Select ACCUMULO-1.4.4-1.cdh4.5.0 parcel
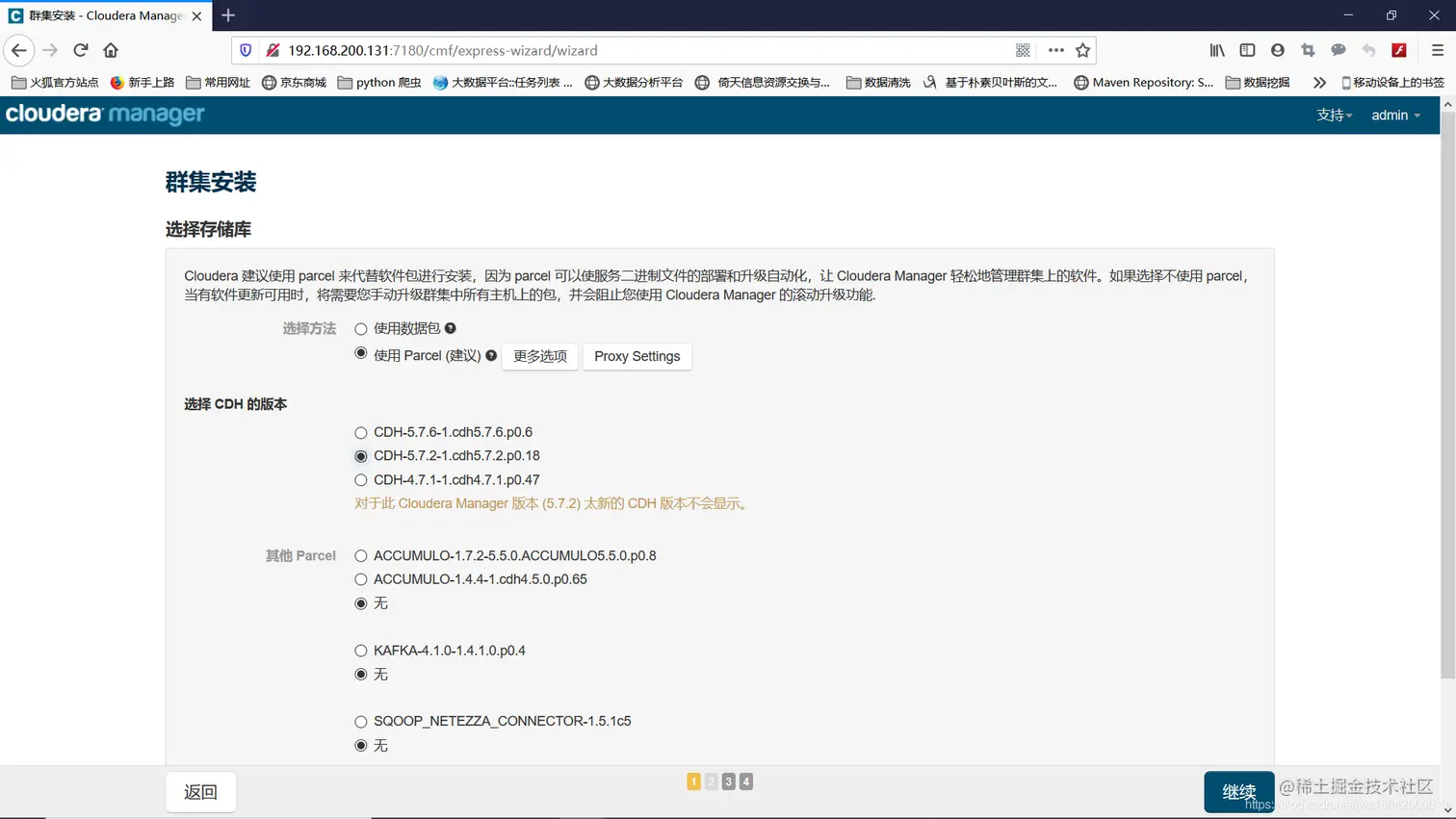1456x819 pixels. pyautogui.click(x=361, y=579)
